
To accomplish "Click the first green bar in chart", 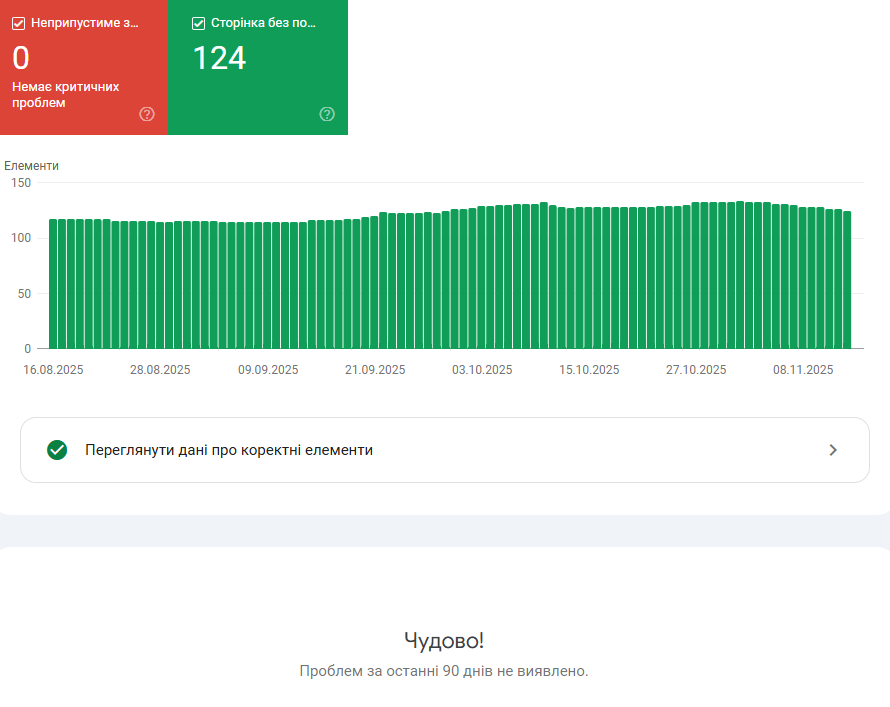I will point(53,284).
